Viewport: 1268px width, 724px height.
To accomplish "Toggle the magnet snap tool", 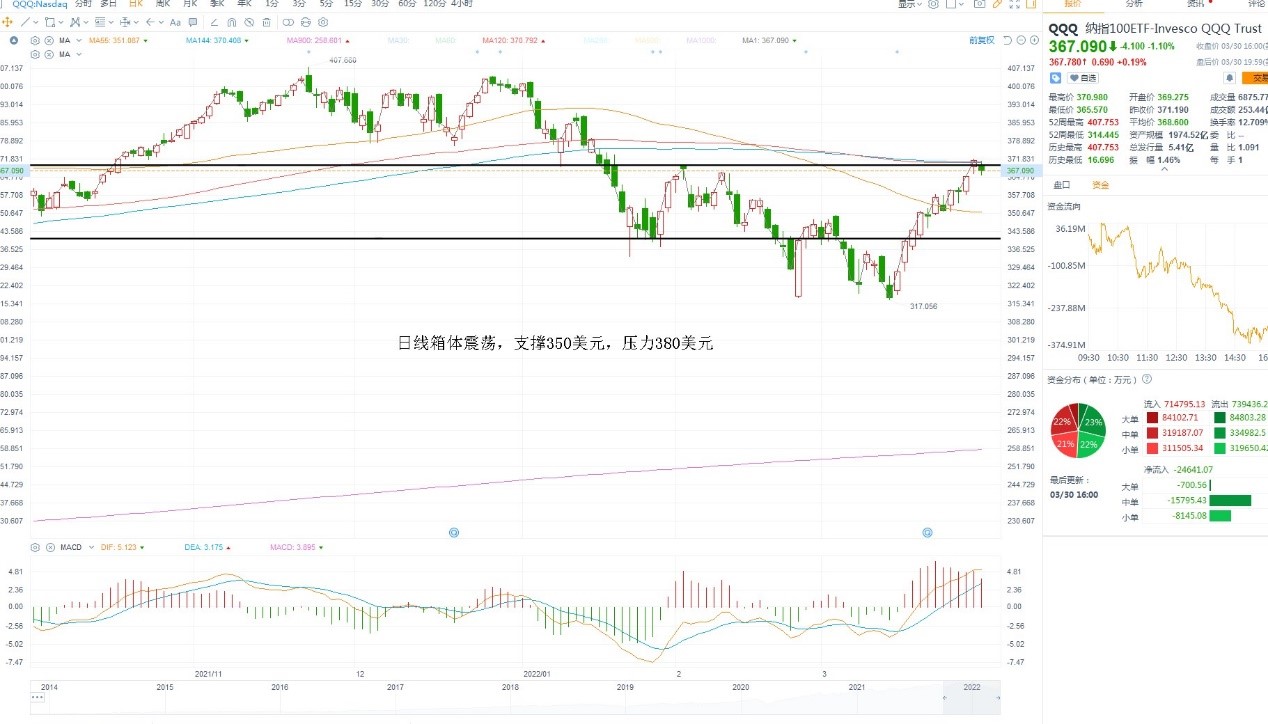I will point(231,22).
